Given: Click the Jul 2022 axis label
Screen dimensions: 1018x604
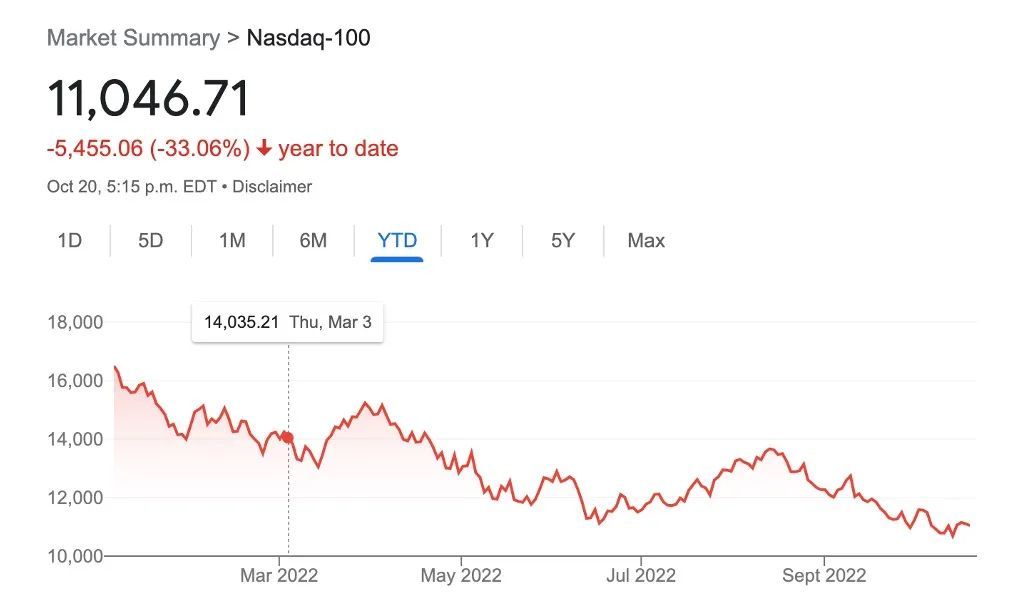Looking at the screenshot, I should (640, 576).
